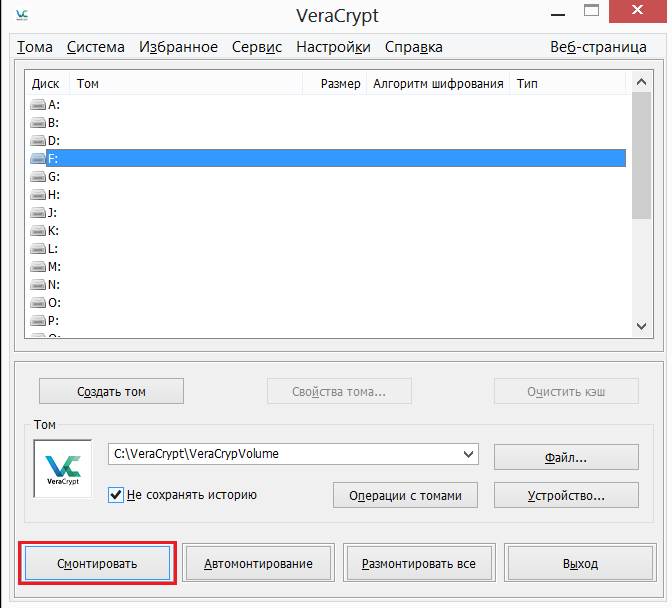Click the drive list scroll up arrow
The height and width of the screenshot is (608, 672).
click(x=641, y=81)
